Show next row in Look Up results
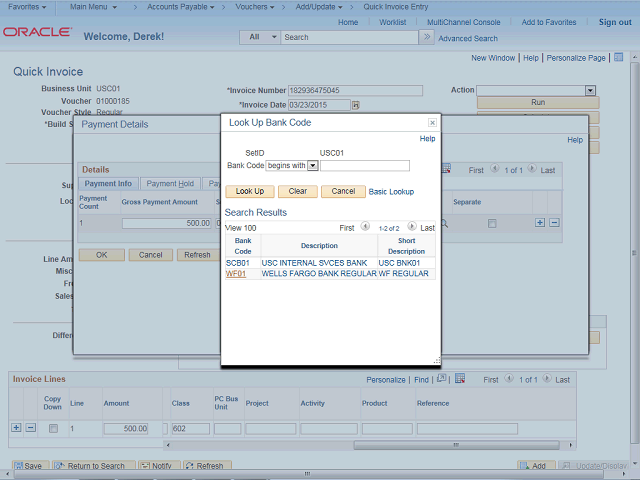This screenshot has width=640, height=480. point(412,226)
